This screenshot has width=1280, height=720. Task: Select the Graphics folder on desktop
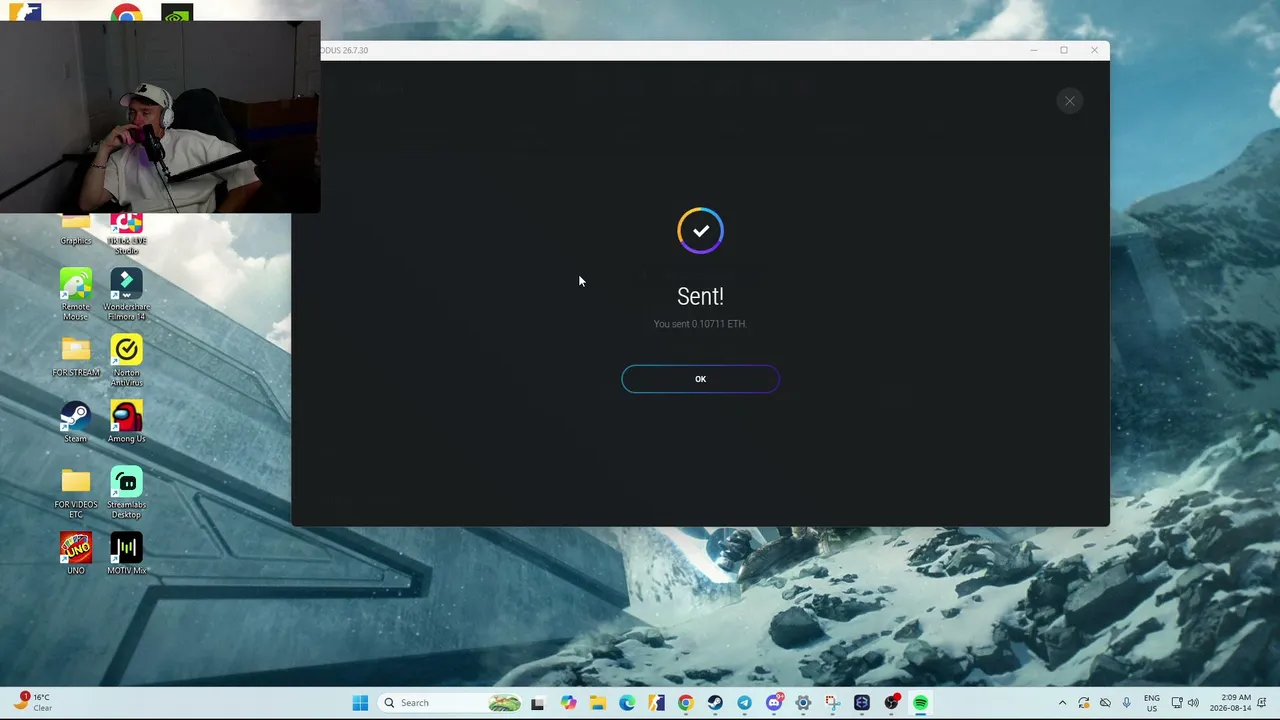point(76,232)
